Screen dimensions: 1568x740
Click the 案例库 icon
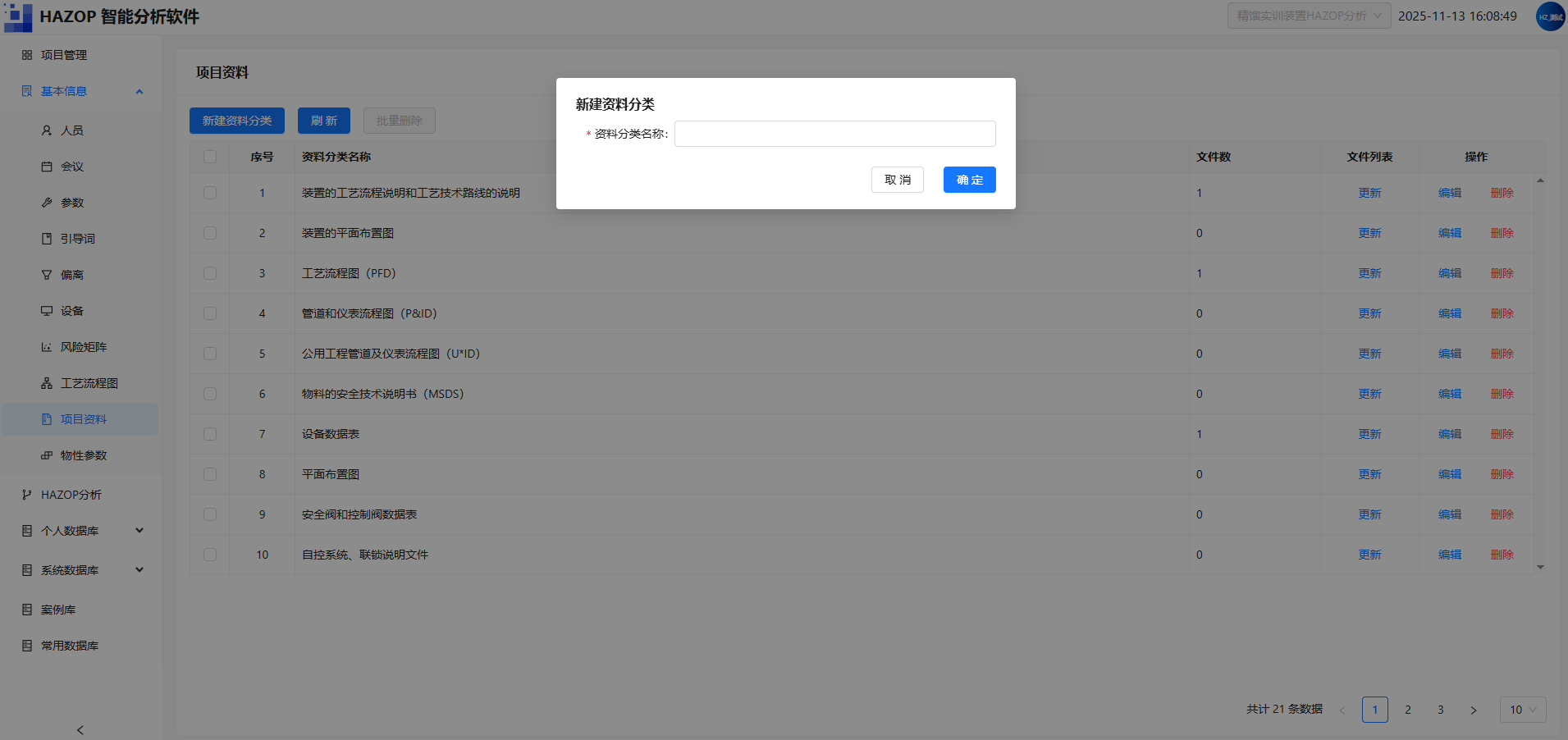point(27,610)
